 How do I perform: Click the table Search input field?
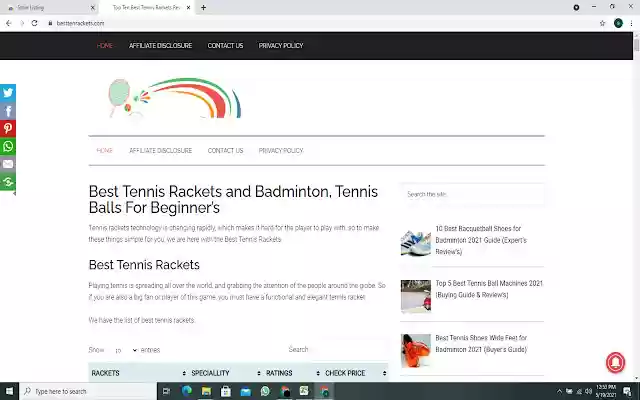click(x=349, y=349)
